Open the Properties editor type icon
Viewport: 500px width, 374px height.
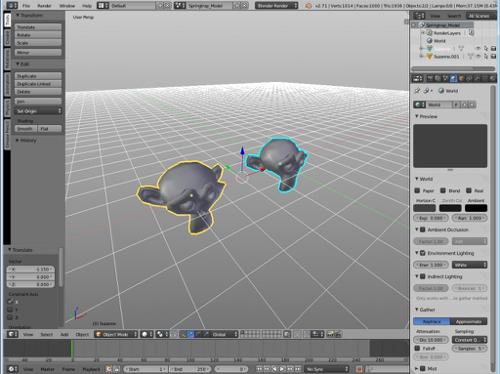click(418, 78)
